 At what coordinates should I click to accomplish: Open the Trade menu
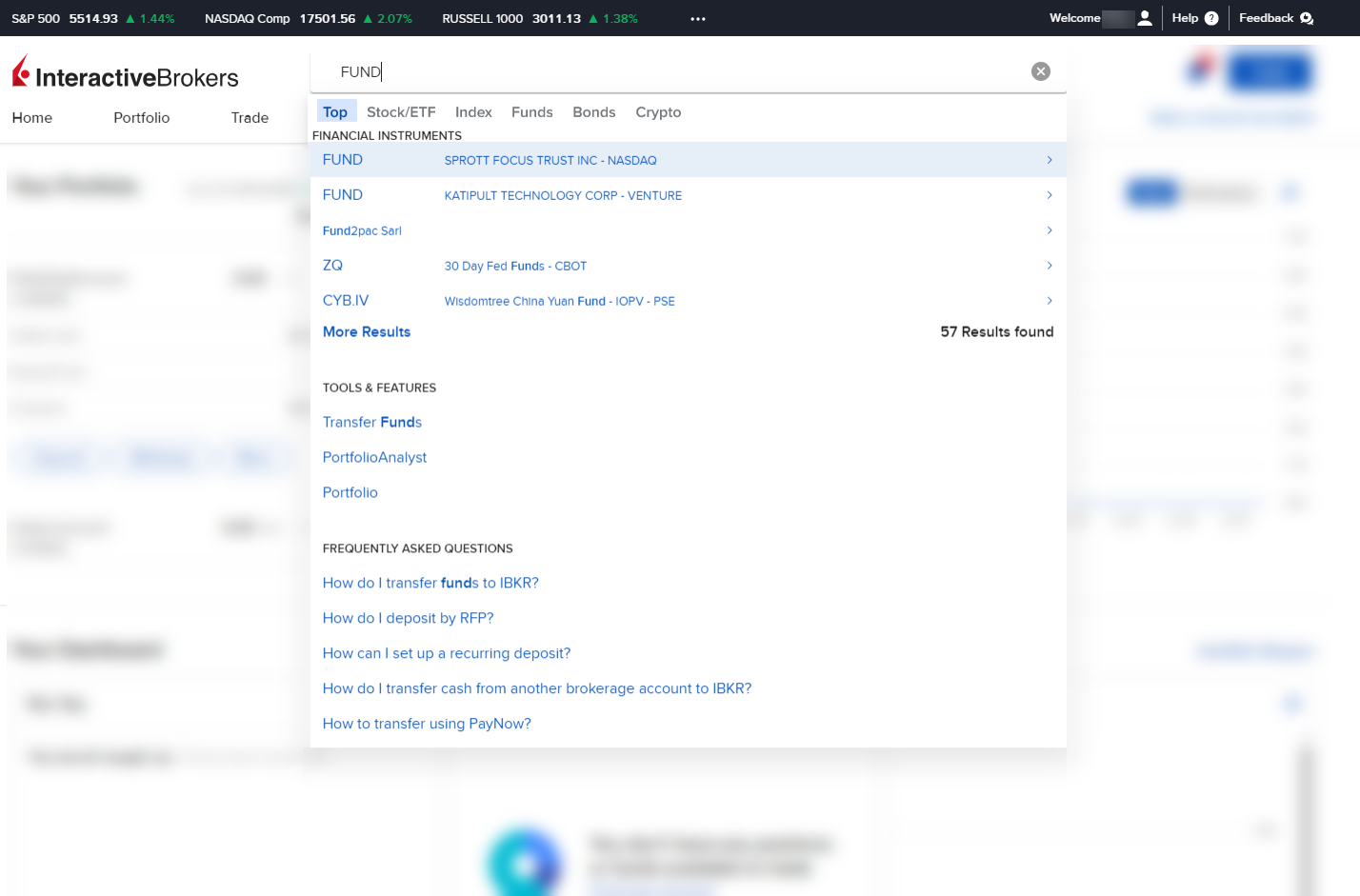point(249,117)
